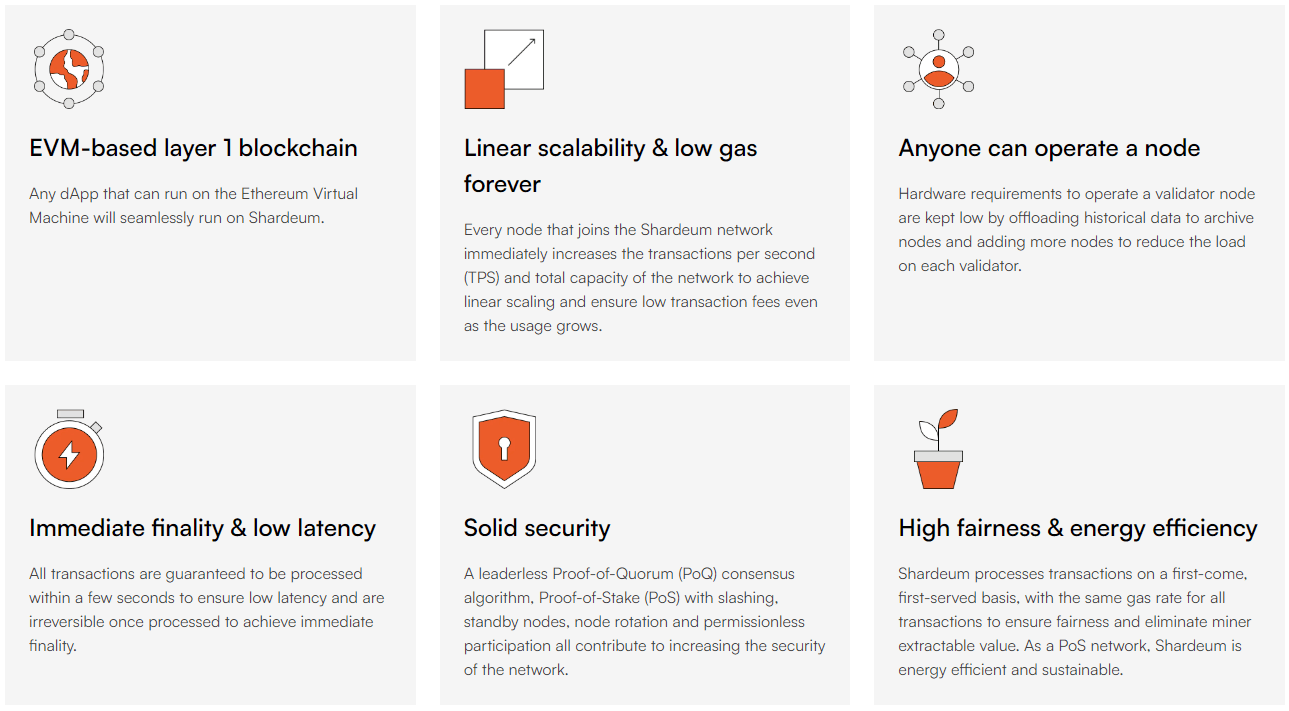Click the first-come first-served fairness paragraph
Viewport: 1289px width, 711px height.
coord(1075,622)
